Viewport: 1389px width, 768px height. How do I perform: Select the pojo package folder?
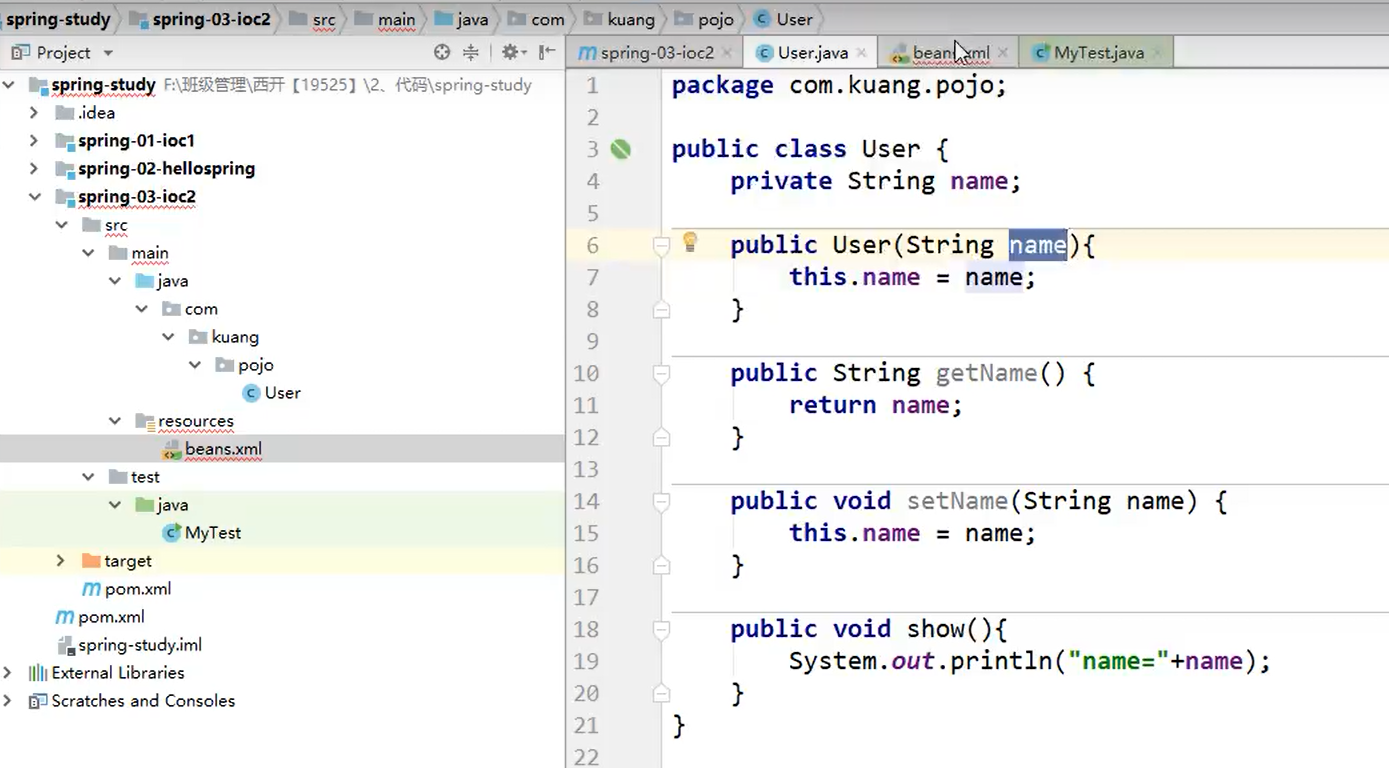pos(244,365)
